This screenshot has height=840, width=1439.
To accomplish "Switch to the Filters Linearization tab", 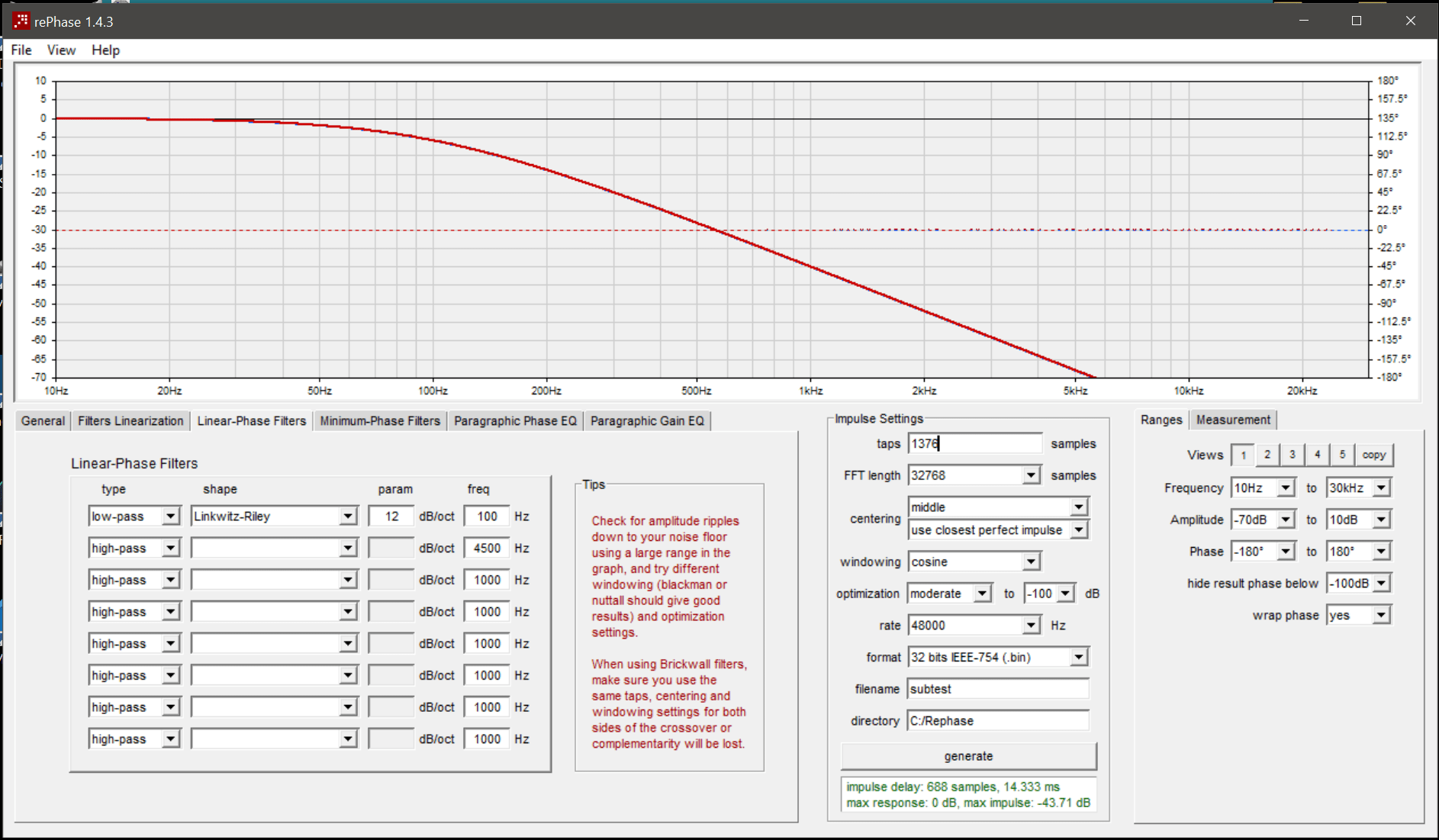I will [130, 421].
